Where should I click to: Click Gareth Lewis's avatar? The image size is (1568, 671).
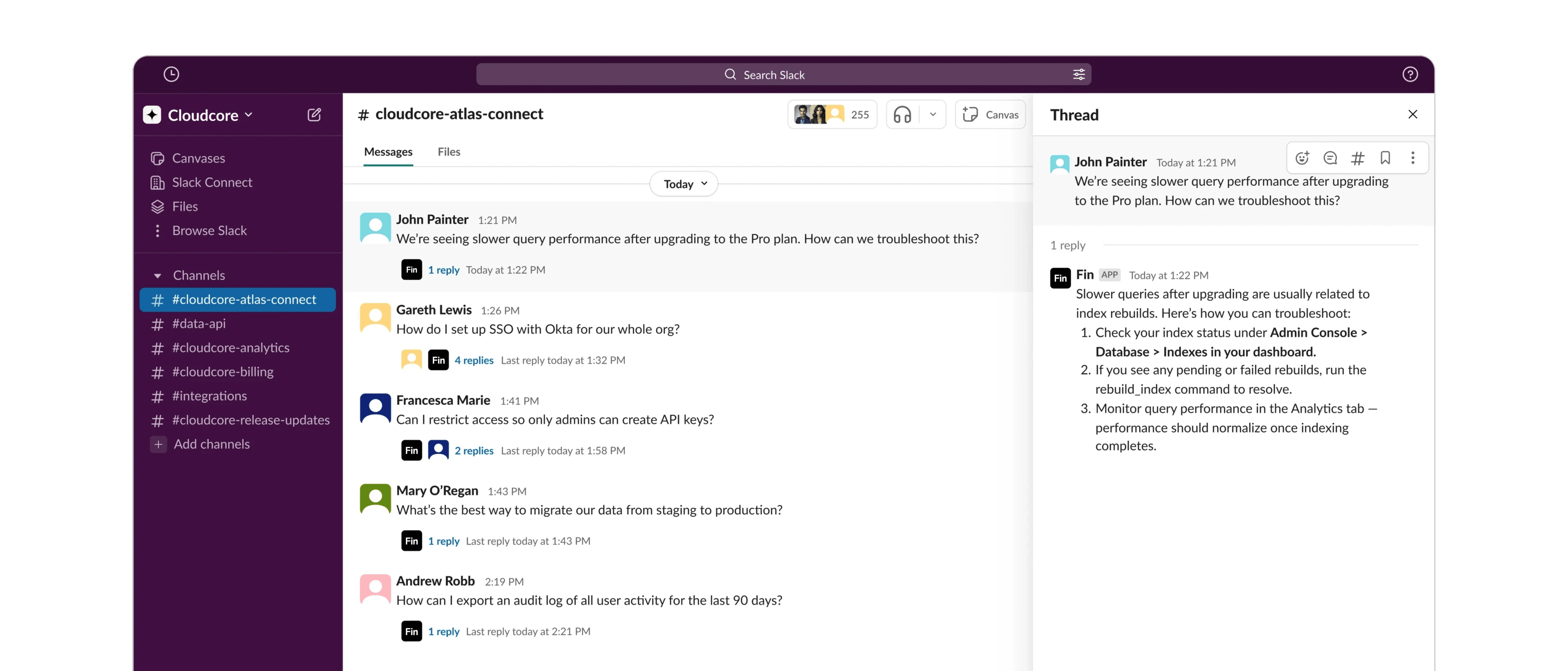click(375, 318)
